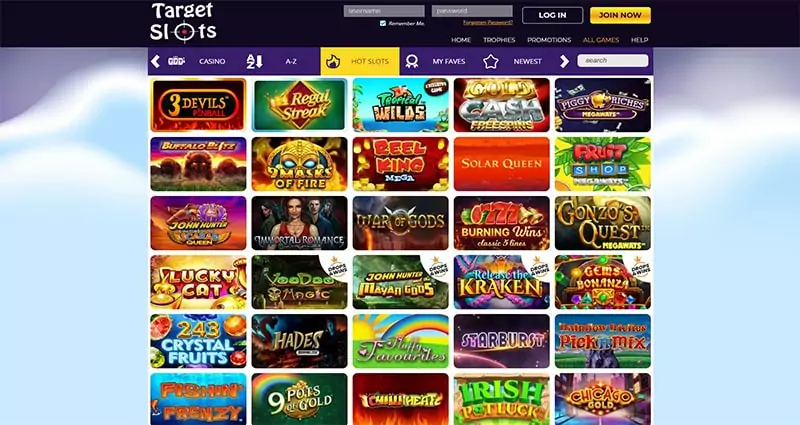Show more categories with right arrow
The image size is (800, 425).
pos(564,61)
